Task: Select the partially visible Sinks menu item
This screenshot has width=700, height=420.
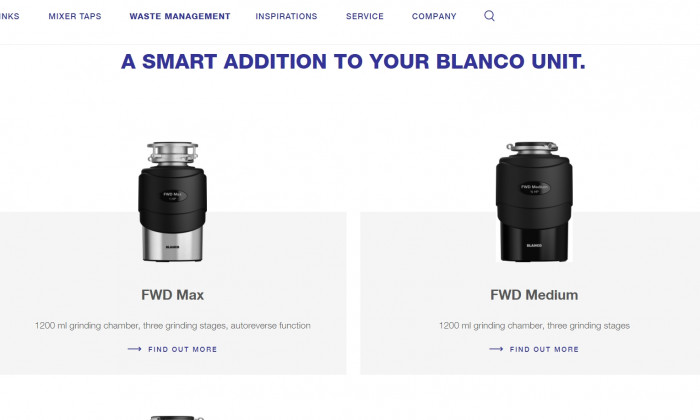Action: (9, 17)
